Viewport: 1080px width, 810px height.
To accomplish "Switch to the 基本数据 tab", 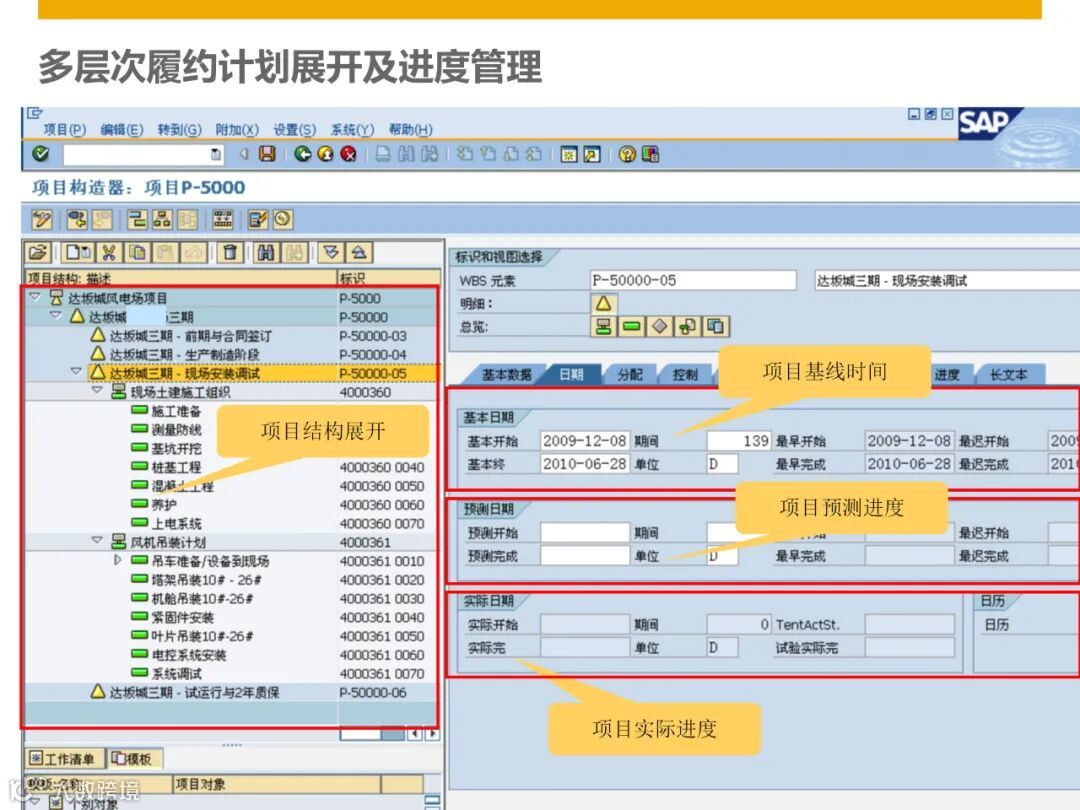I will coord(506,375).
